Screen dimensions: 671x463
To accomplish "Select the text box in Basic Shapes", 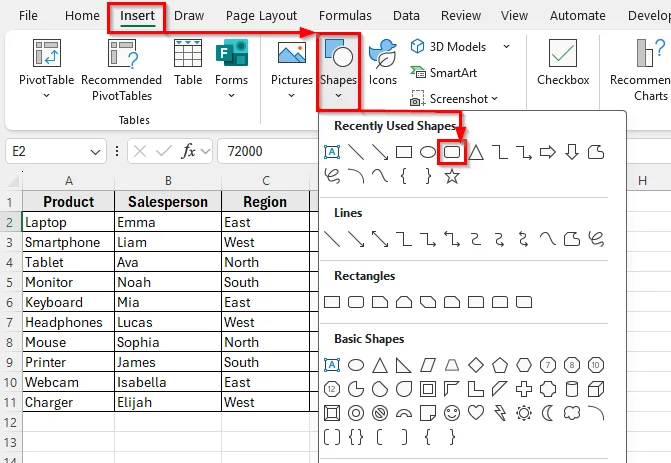I will pos(332,365).
